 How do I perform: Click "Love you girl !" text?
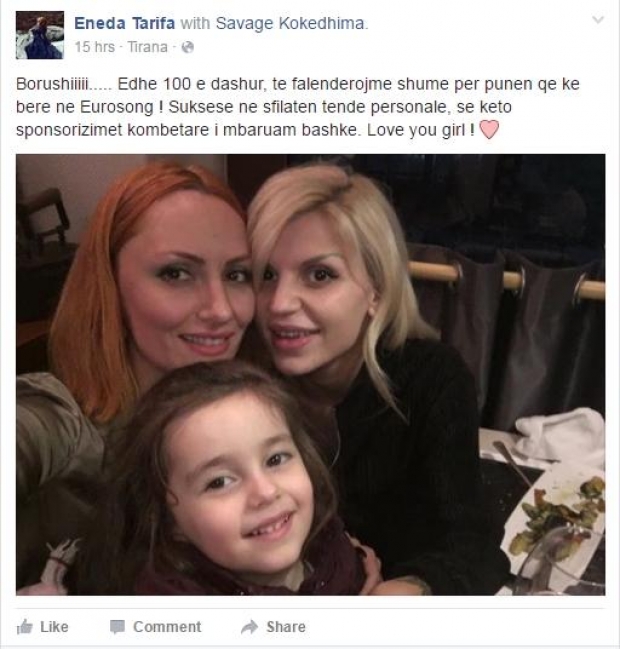pos(421,130)
